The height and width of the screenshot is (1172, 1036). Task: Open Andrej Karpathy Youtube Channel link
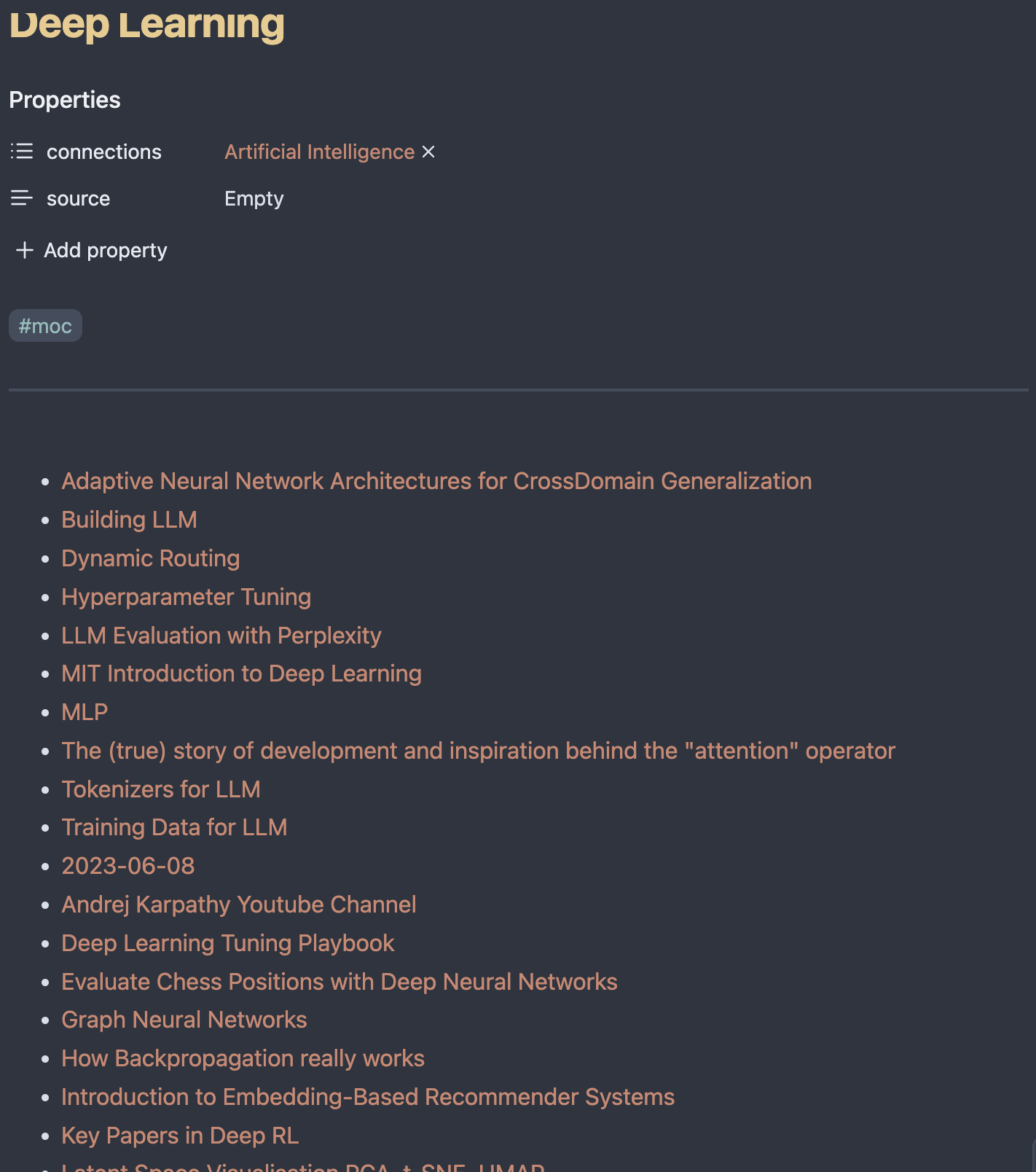click(x=238, y=905)
